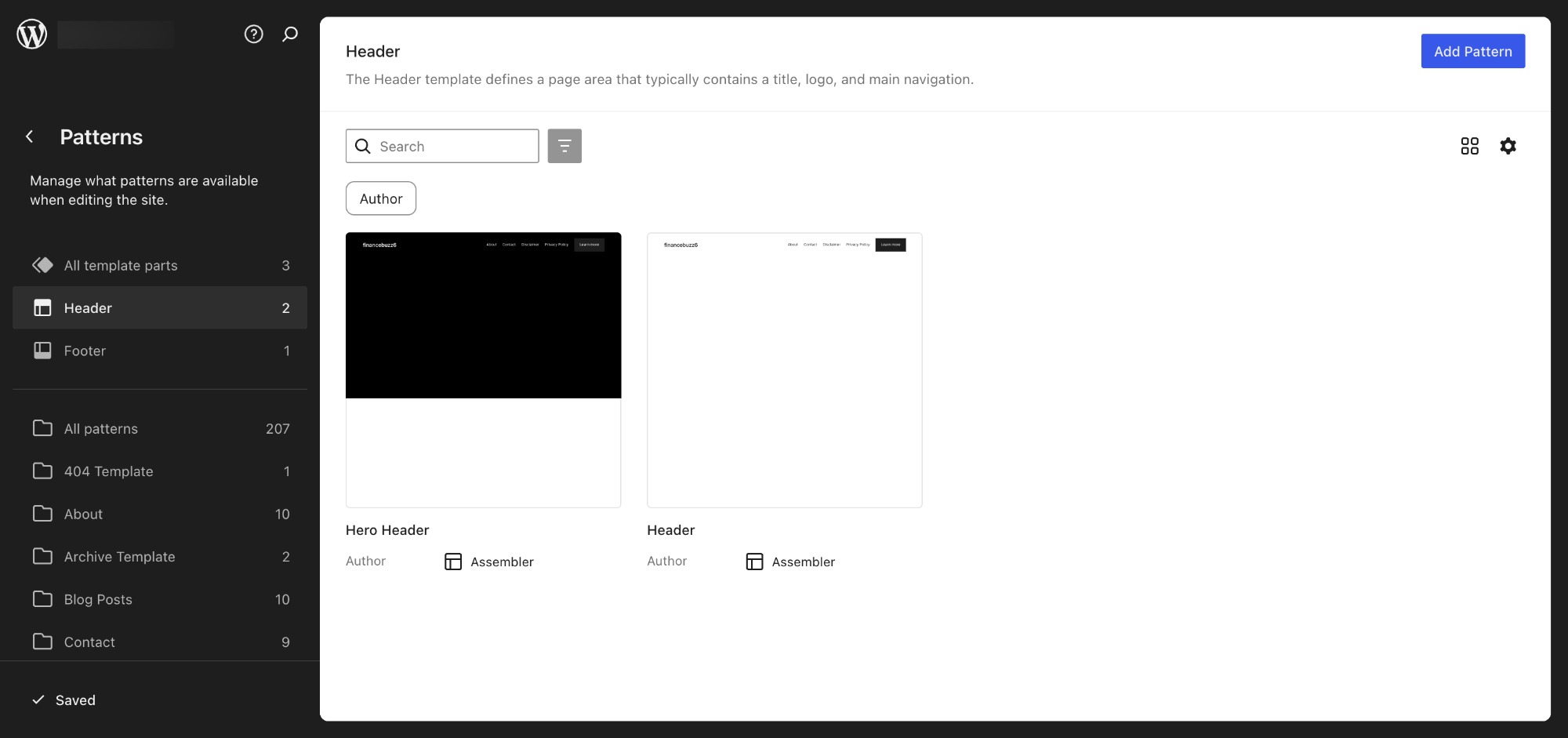Go back using the Patterns chevron

click(x=30, y=136)
